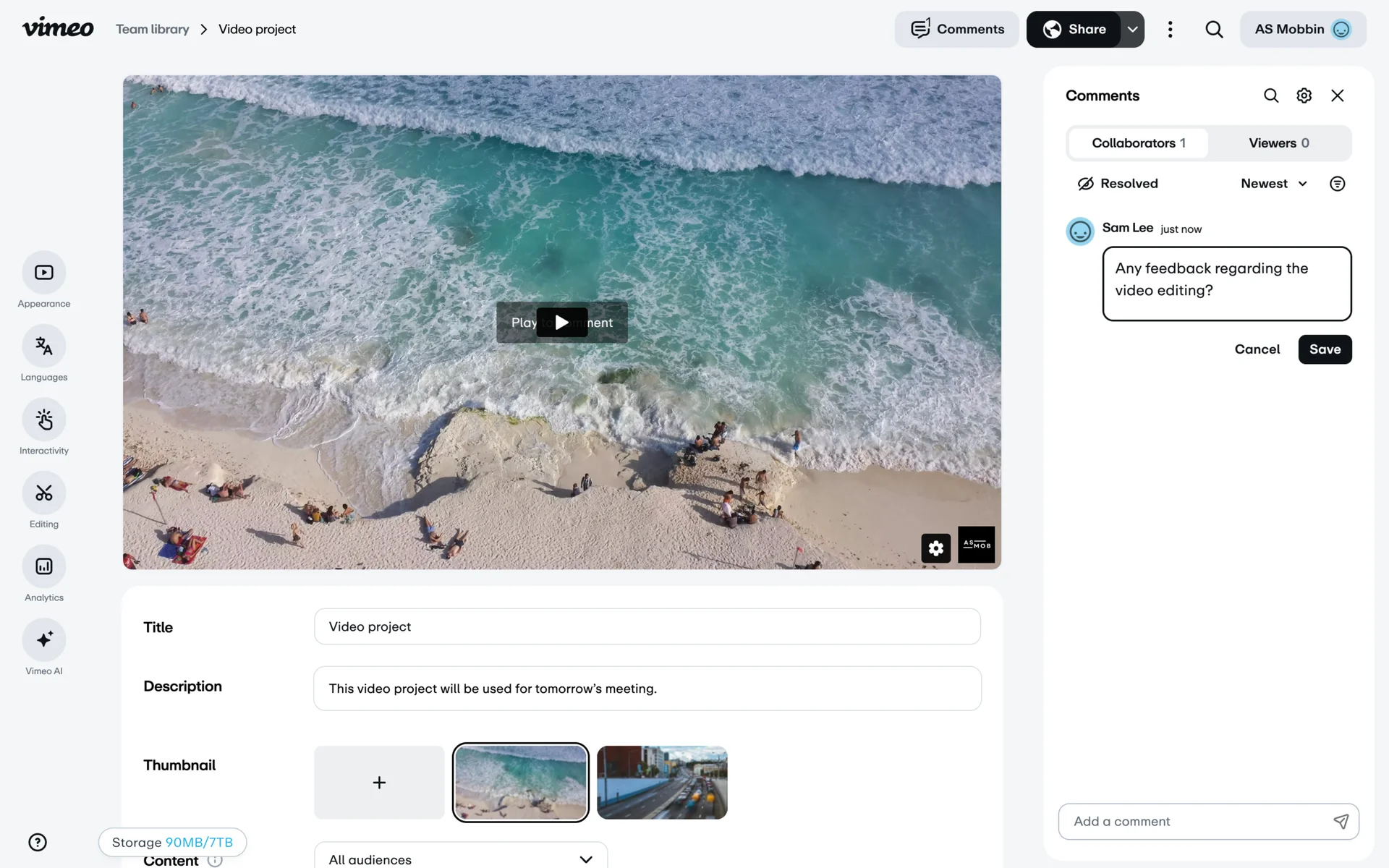This screenshot has height=868, width=1389.
Task: Expand the All audiences dropdown
Action: [x=460, y=859]
